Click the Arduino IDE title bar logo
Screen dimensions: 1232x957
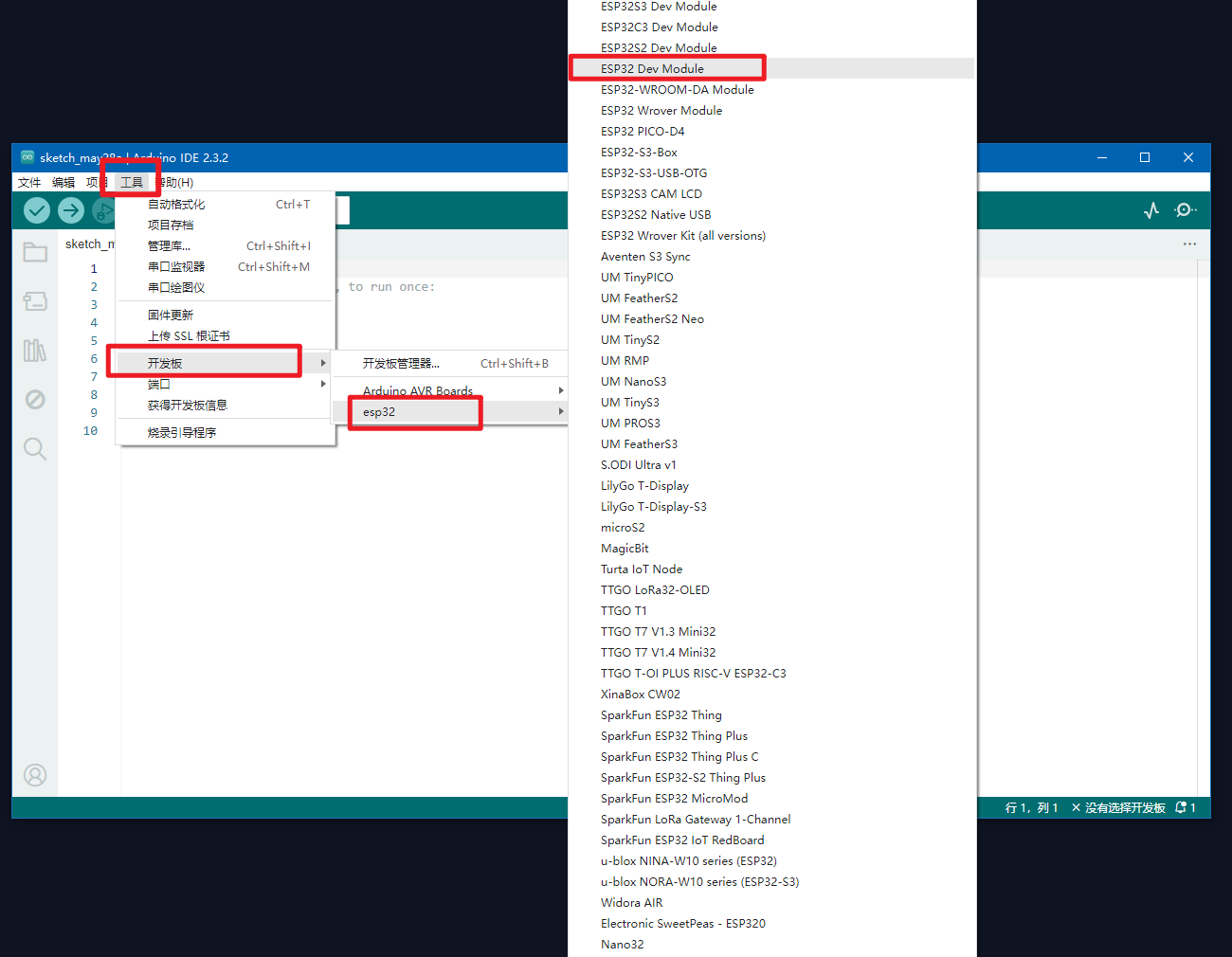click(x=27, y=157)
